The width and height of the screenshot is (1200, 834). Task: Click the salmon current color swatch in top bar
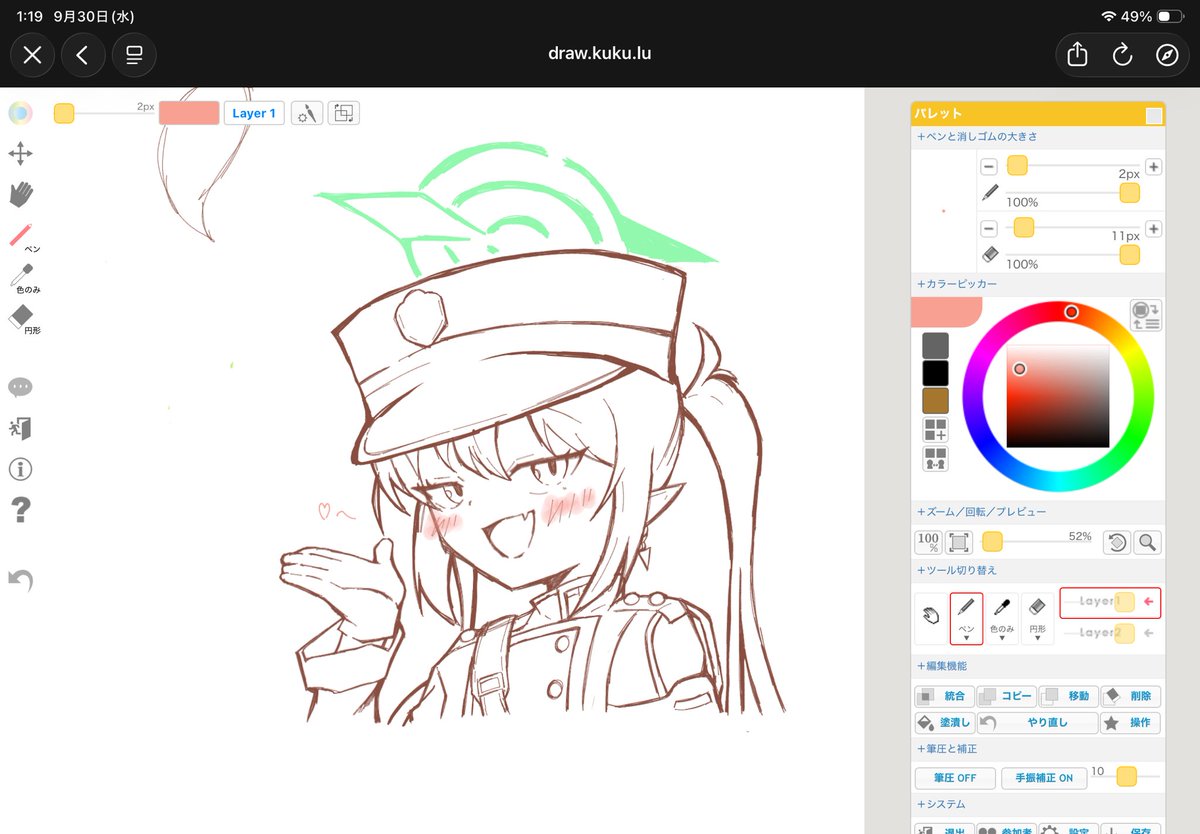tap(189, 113)
